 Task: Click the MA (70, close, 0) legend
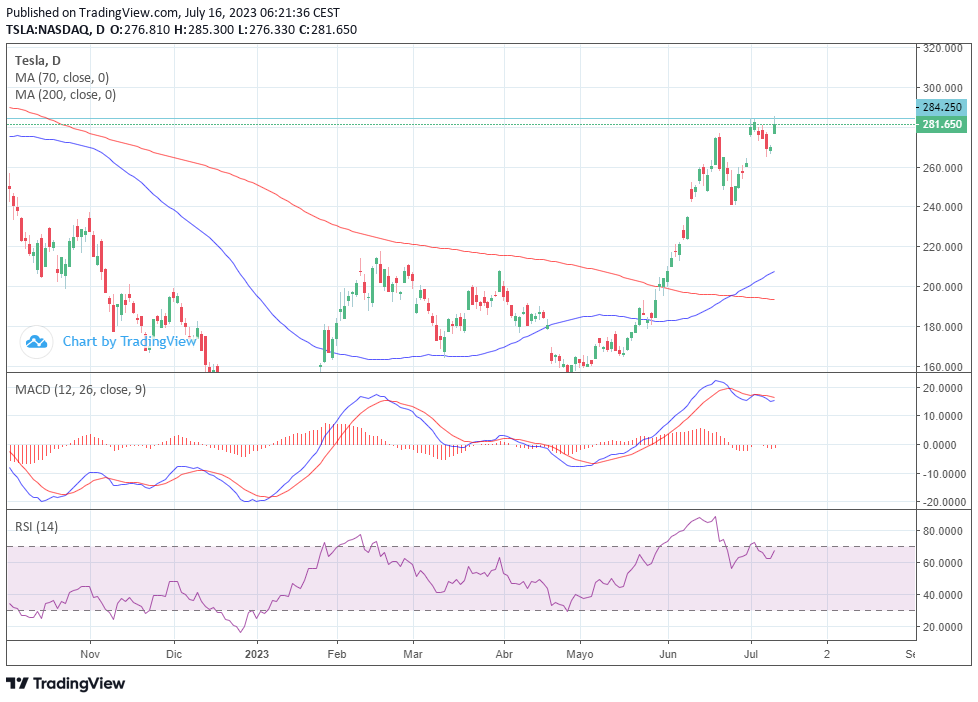62,78
